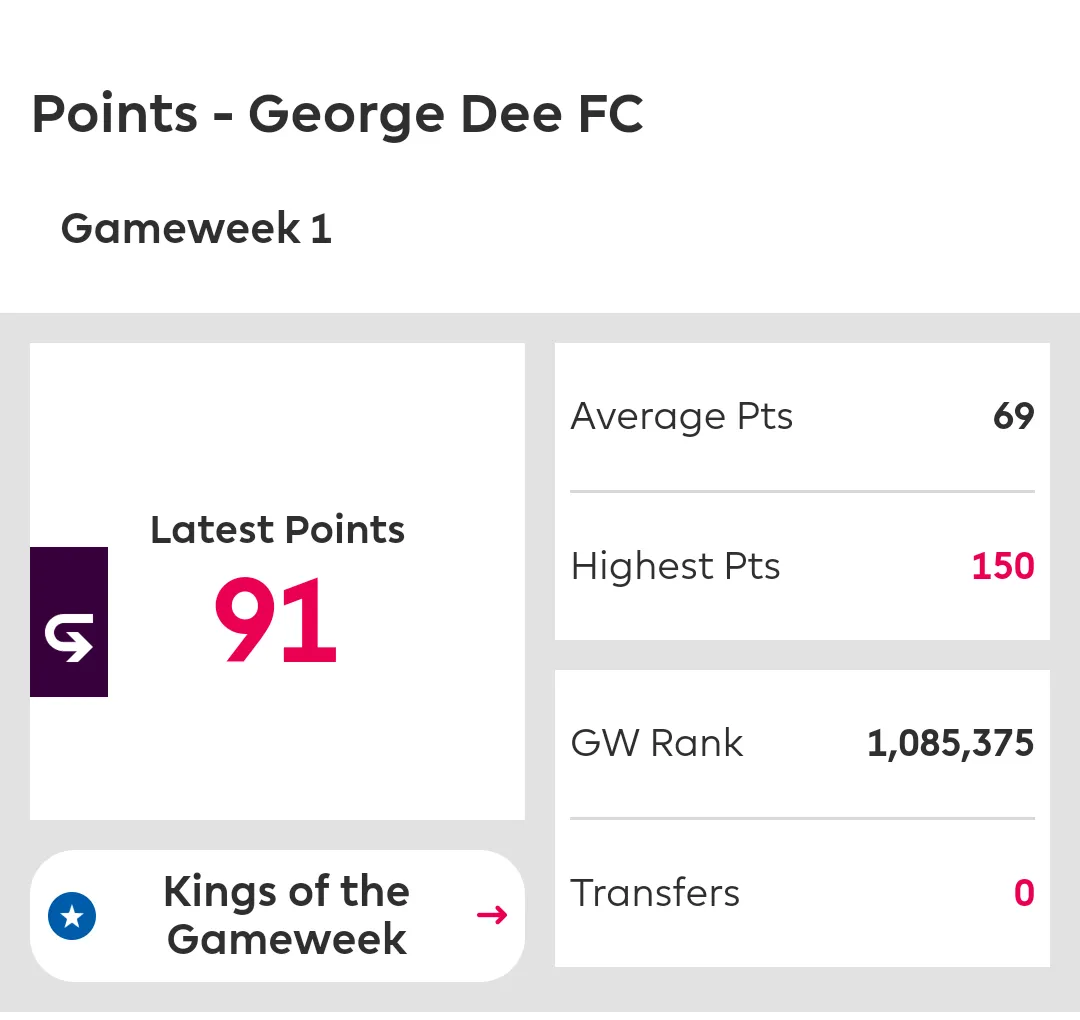Click the Points - George Dee FC title
The height and width of the screenshot is (1020, 1080).
[337, 113]
